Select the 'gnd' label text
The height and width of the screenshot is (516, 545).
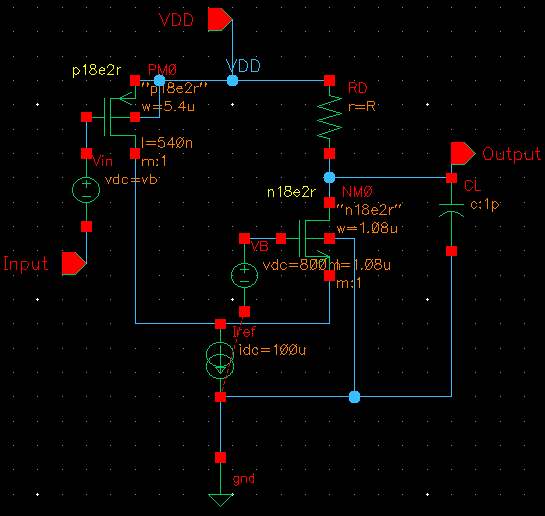244,479
